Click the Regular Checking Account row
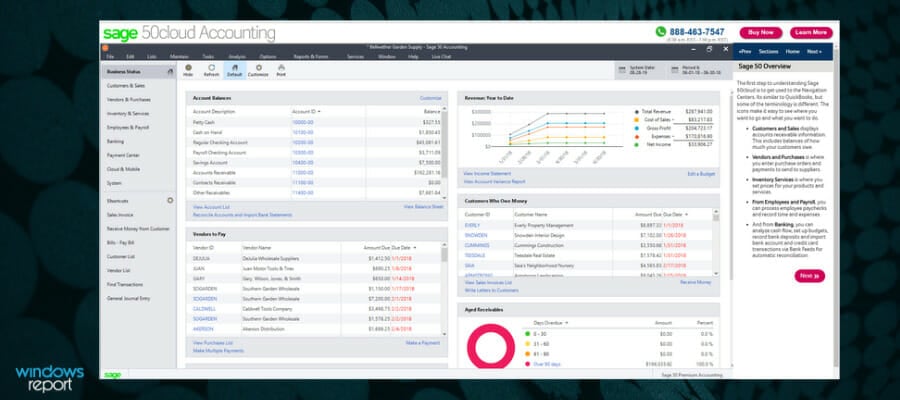 (317, 142)
